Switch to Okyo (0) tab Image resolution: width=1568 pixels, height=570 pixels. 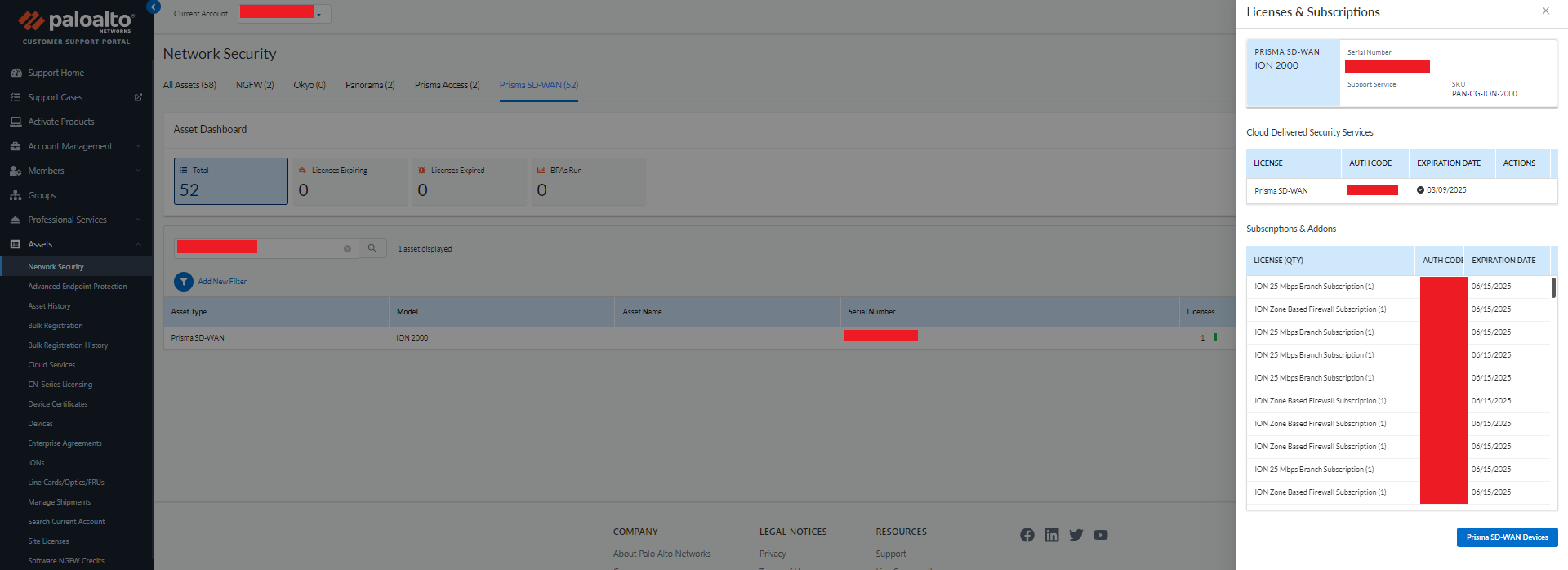coord(310,85)
